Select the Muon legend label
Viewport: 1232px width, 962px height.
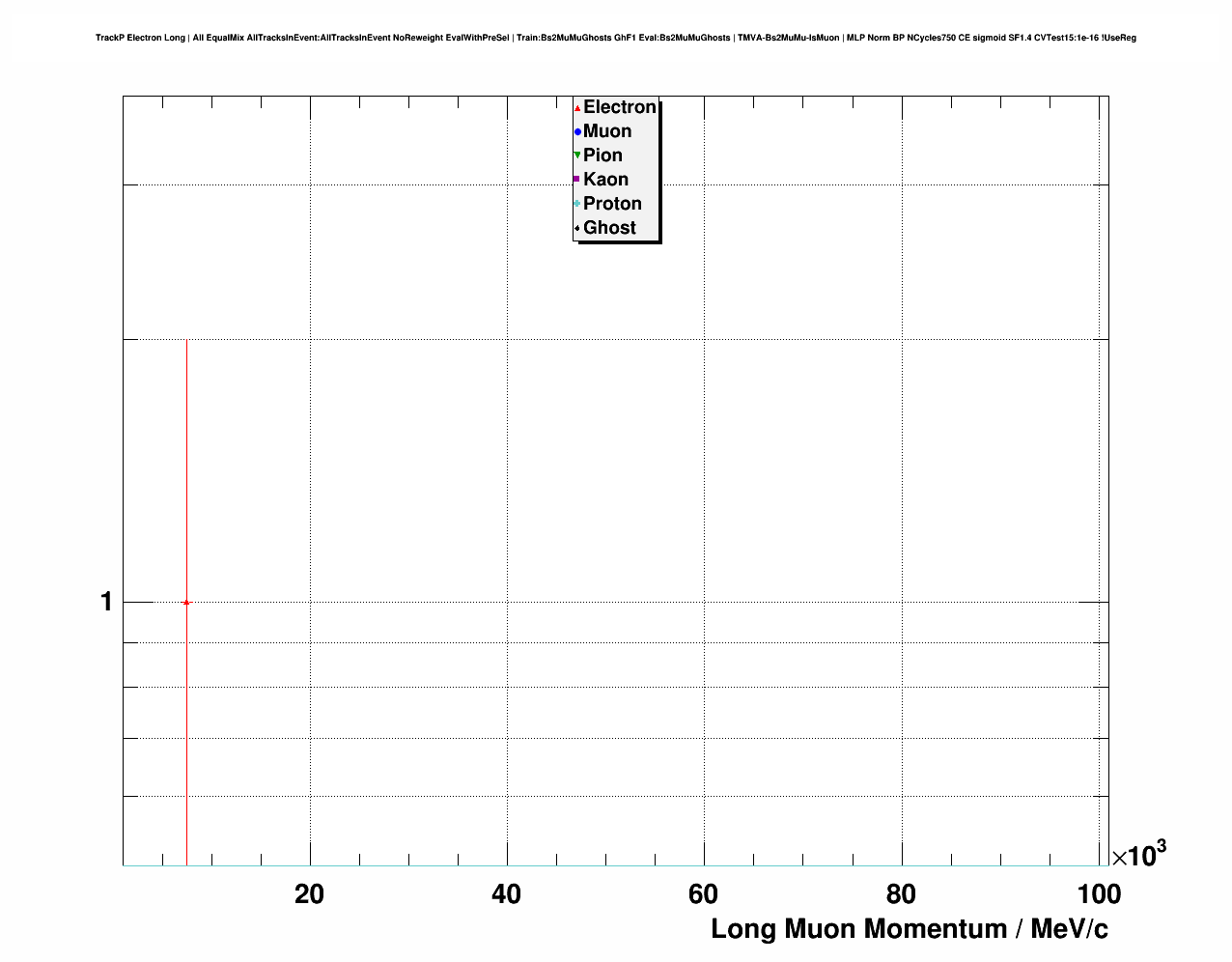(607, 131)
